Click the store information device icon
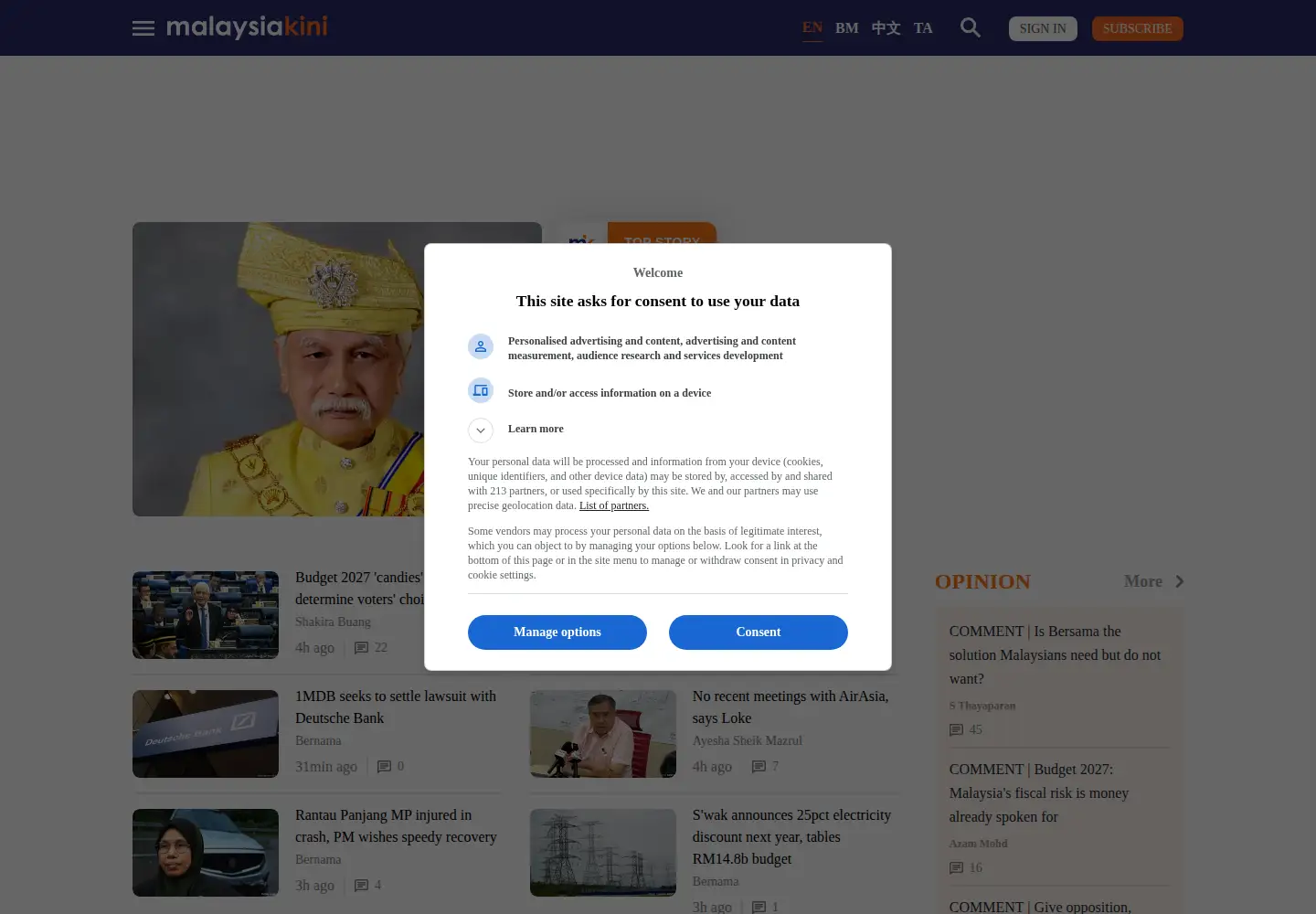Screen dimensions: 1316x914 481,390
